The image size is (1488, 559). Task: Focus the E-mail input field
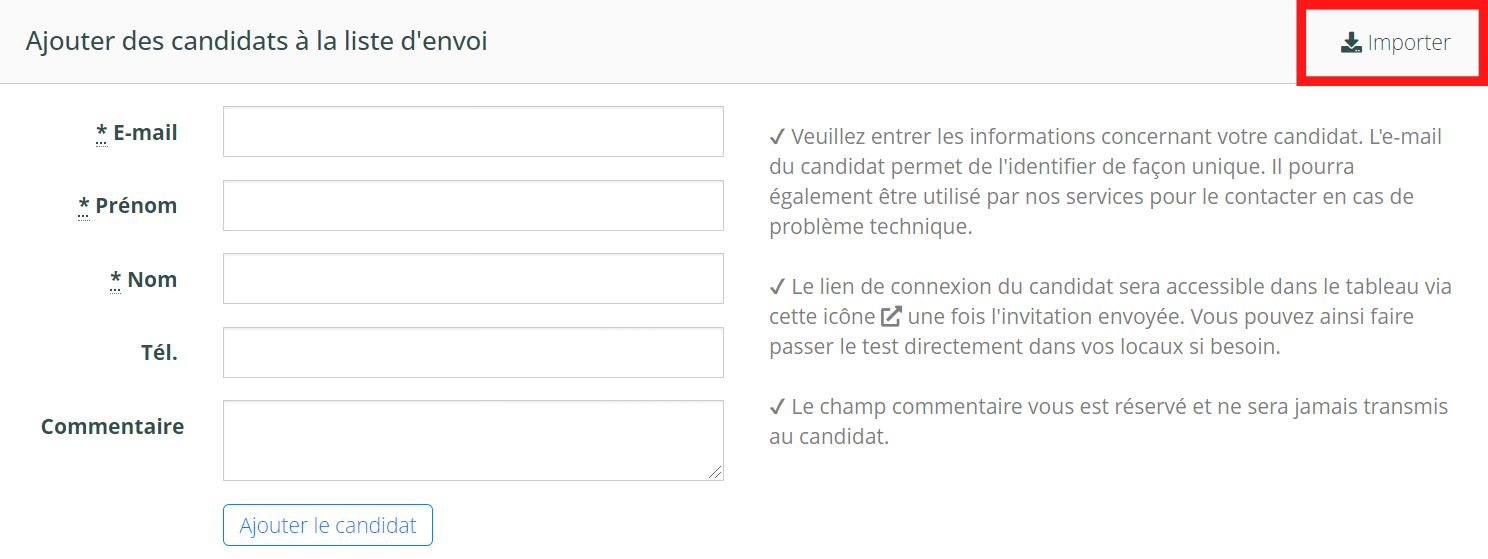click(x=473, y=132)
